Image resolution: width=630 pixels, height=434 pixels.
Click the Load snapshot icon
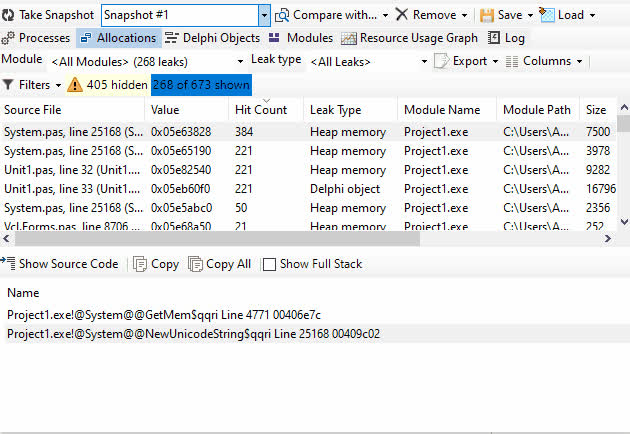coord(547,15)
